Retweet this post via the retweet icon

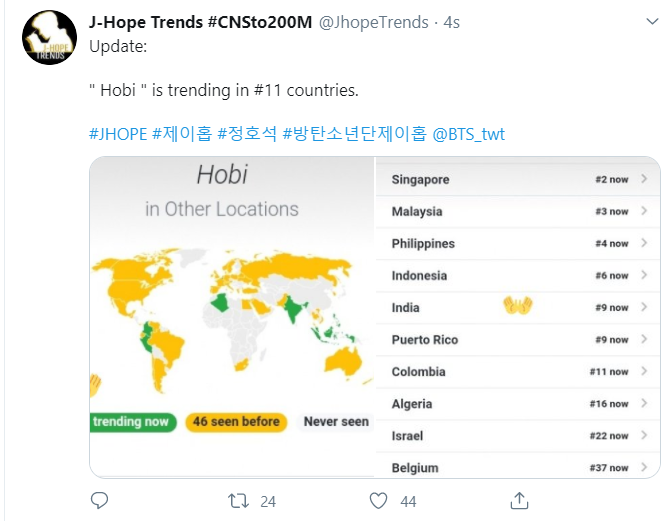click(238, 501)
